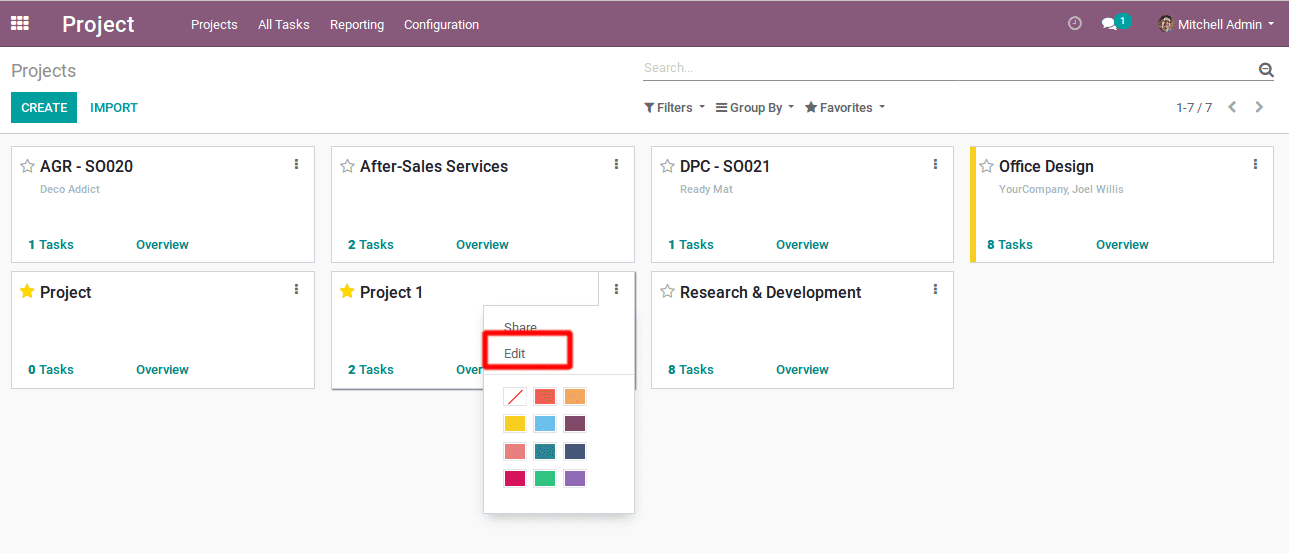
Task: Open 1 Tasks link on AGR - SO020
Action: 51,244
